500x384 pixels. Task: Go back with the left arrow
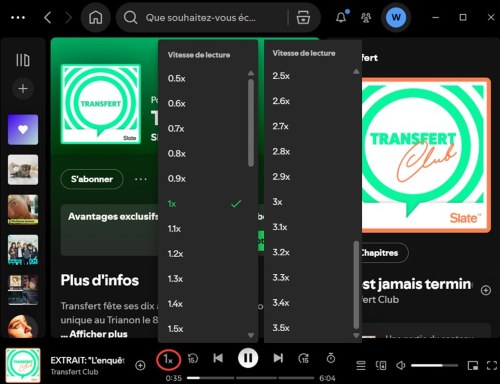[x=48, y=17]
